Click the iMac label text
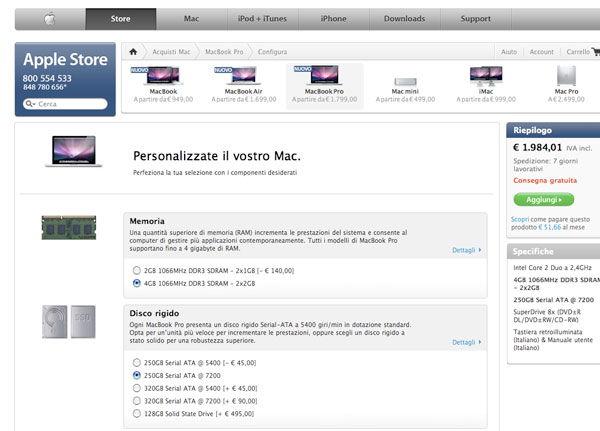Image resolution: width=600 pixels, height=431 pixels. (x=486, y=91)
